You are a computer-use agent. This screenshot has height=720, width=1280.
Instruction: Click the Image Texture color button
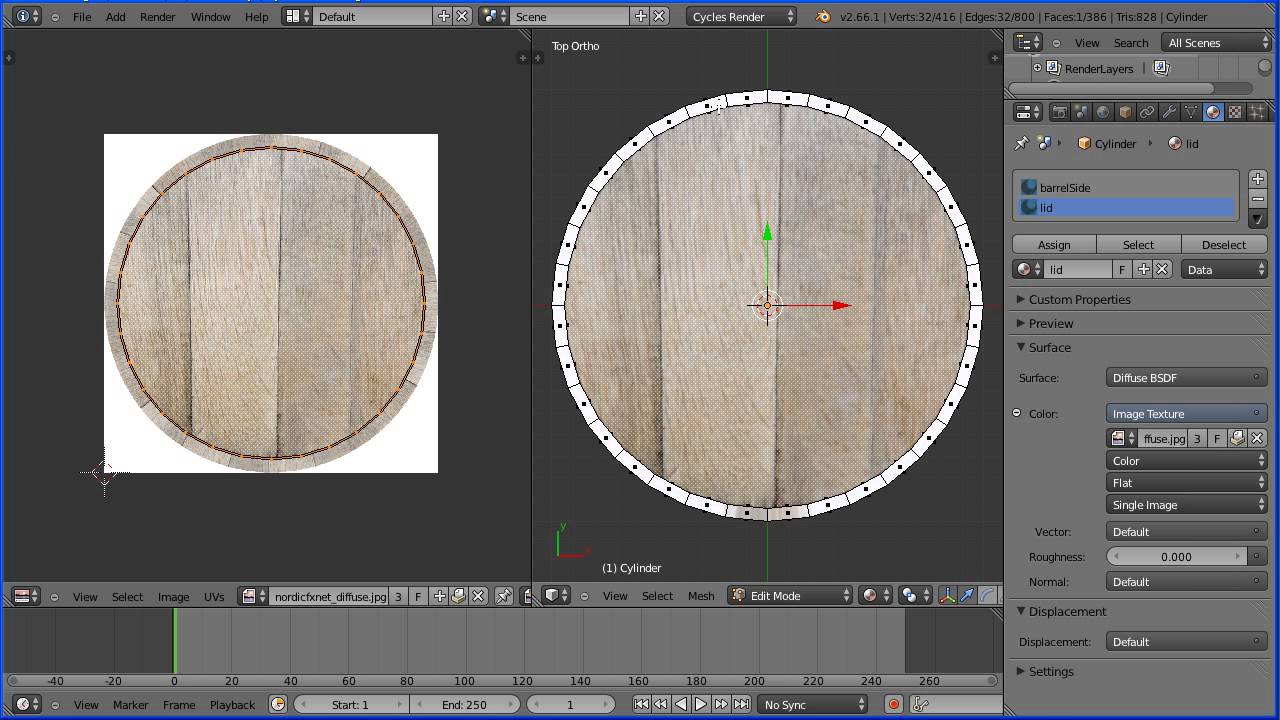pos(1187,414)
